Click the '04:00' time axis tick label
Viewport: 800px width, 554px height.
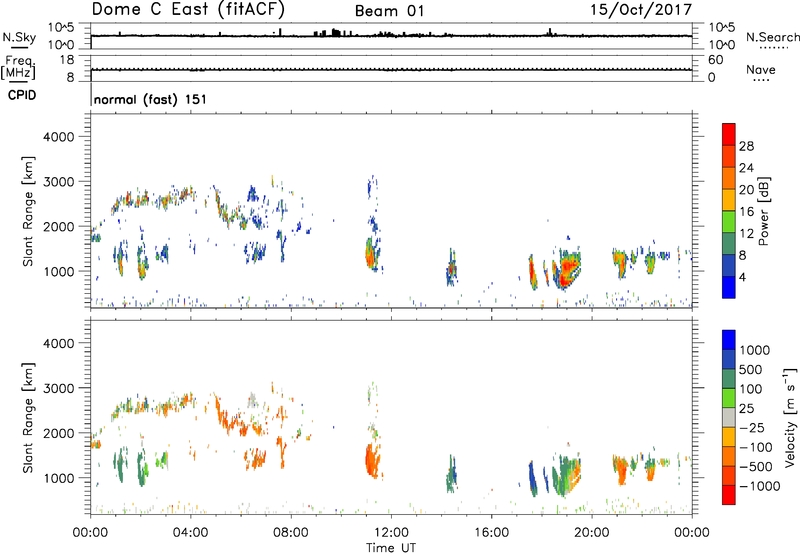[190, 533]
